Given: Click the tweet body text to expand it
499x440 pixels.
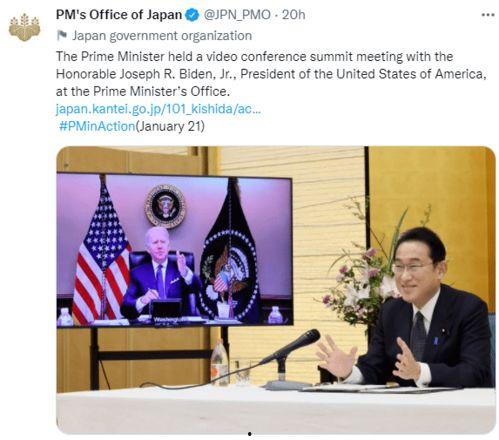Looking at the screenshot, I should [271, 74].
